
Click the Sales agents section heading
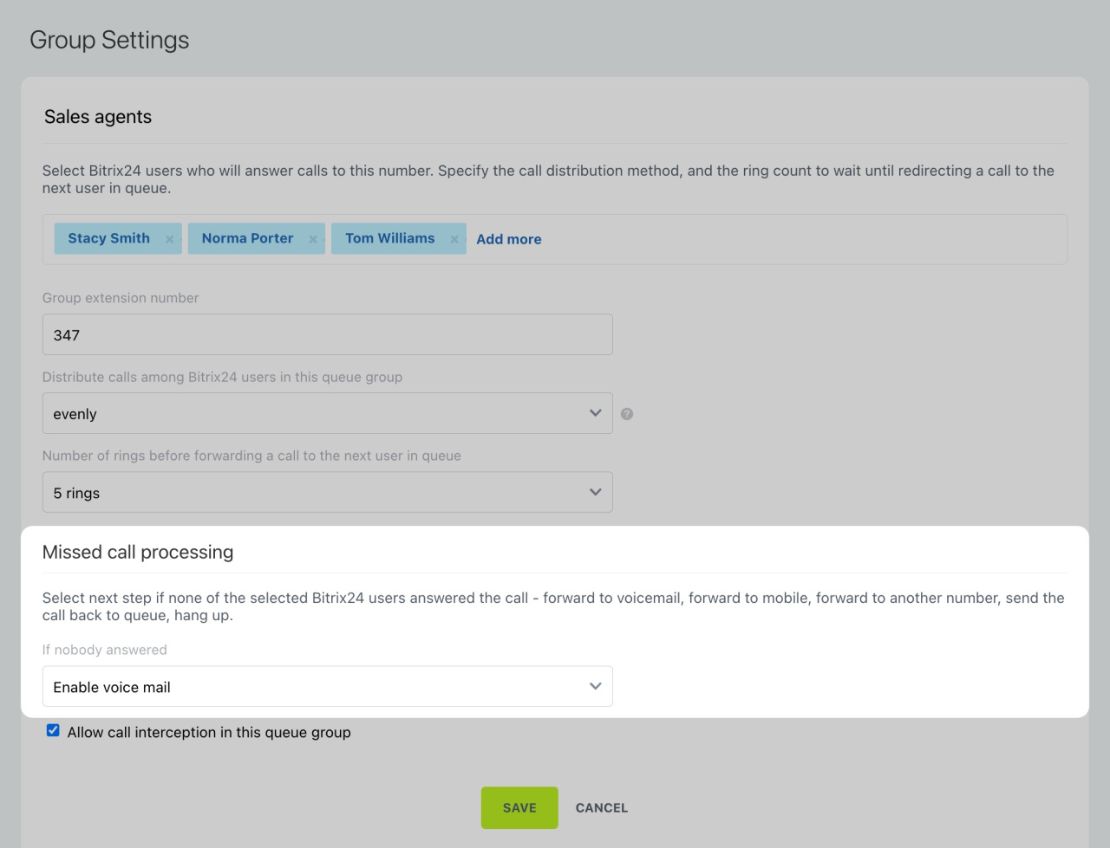coord(98,117)
